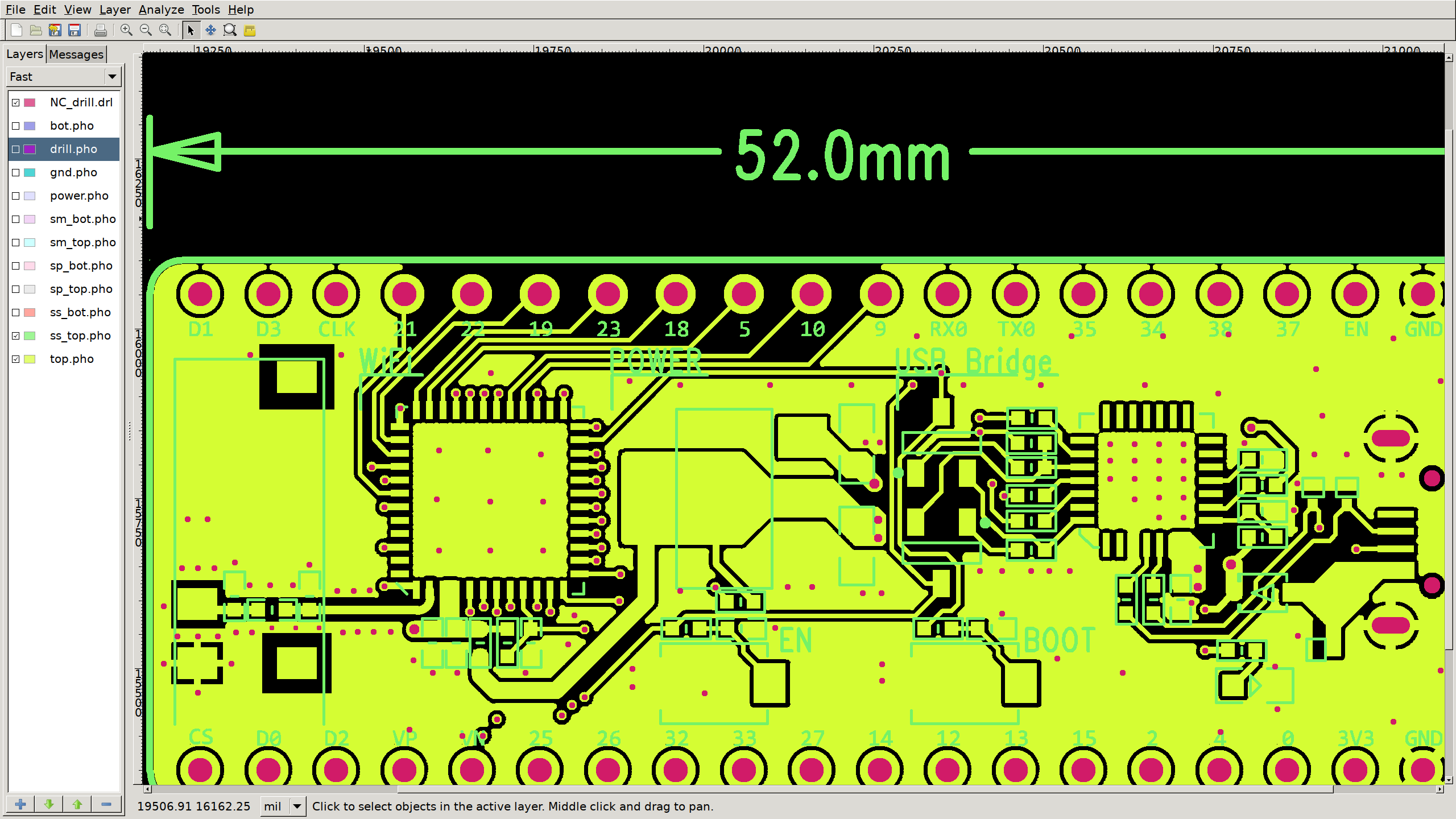The height and width of the screenshot is (819, 1456).
Task: Check the power.pho layer checkbox
Action: click(x=16, y=196)
